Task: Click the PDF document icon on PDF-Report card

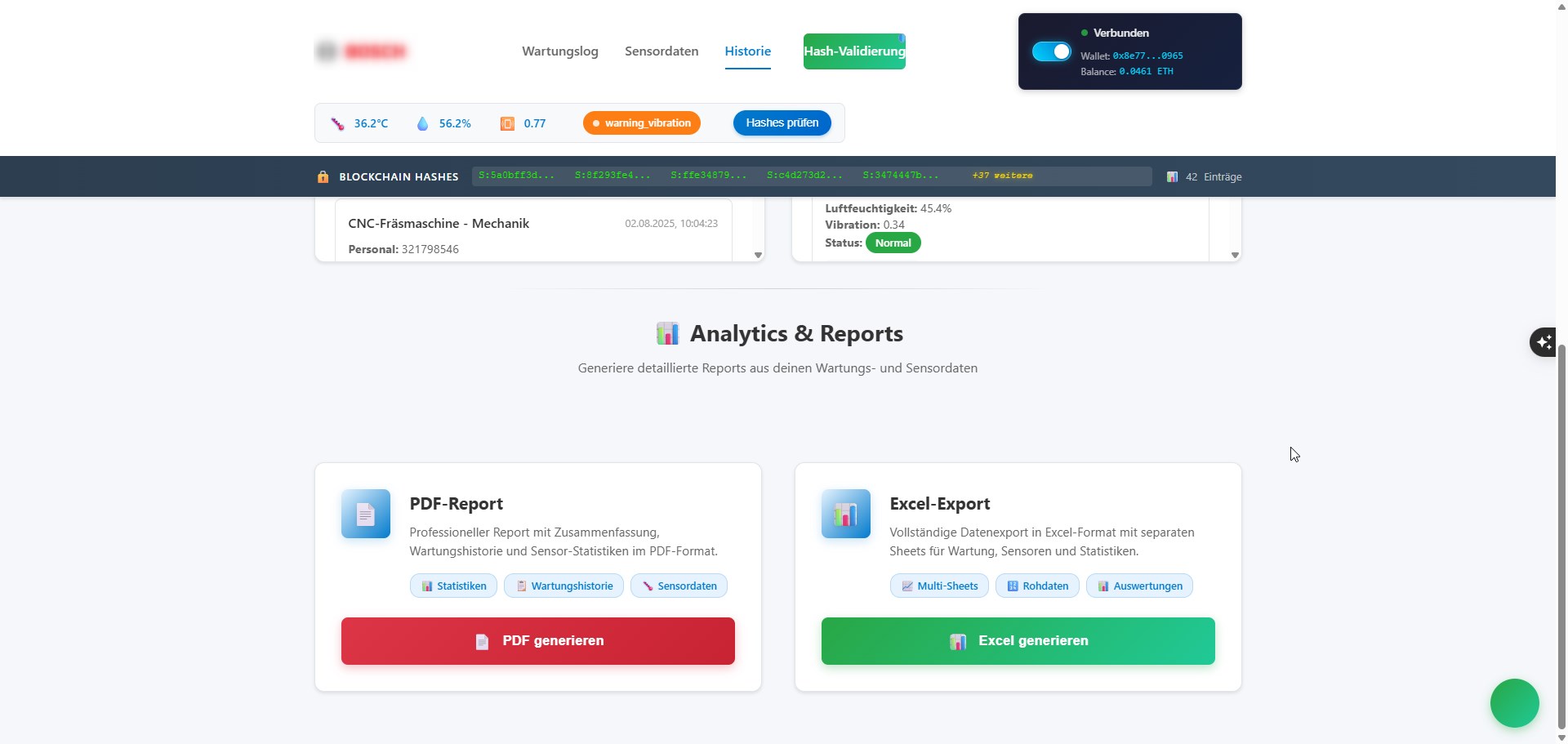Action: pos(365,514)
